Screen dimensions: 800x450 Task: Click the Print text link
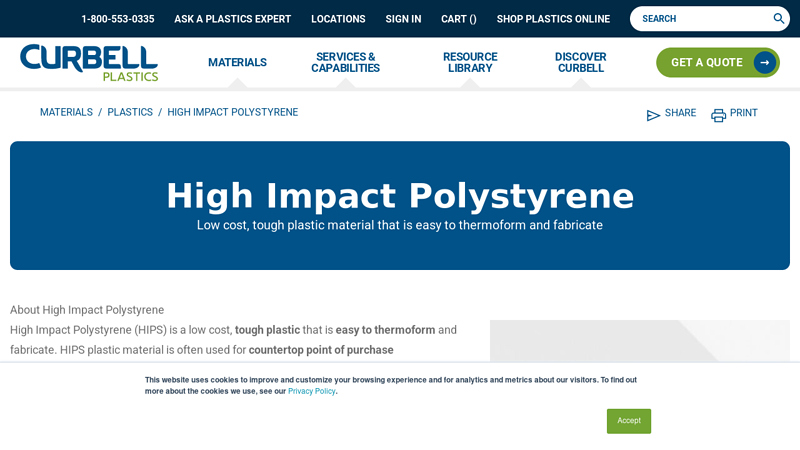pos(743,113)
